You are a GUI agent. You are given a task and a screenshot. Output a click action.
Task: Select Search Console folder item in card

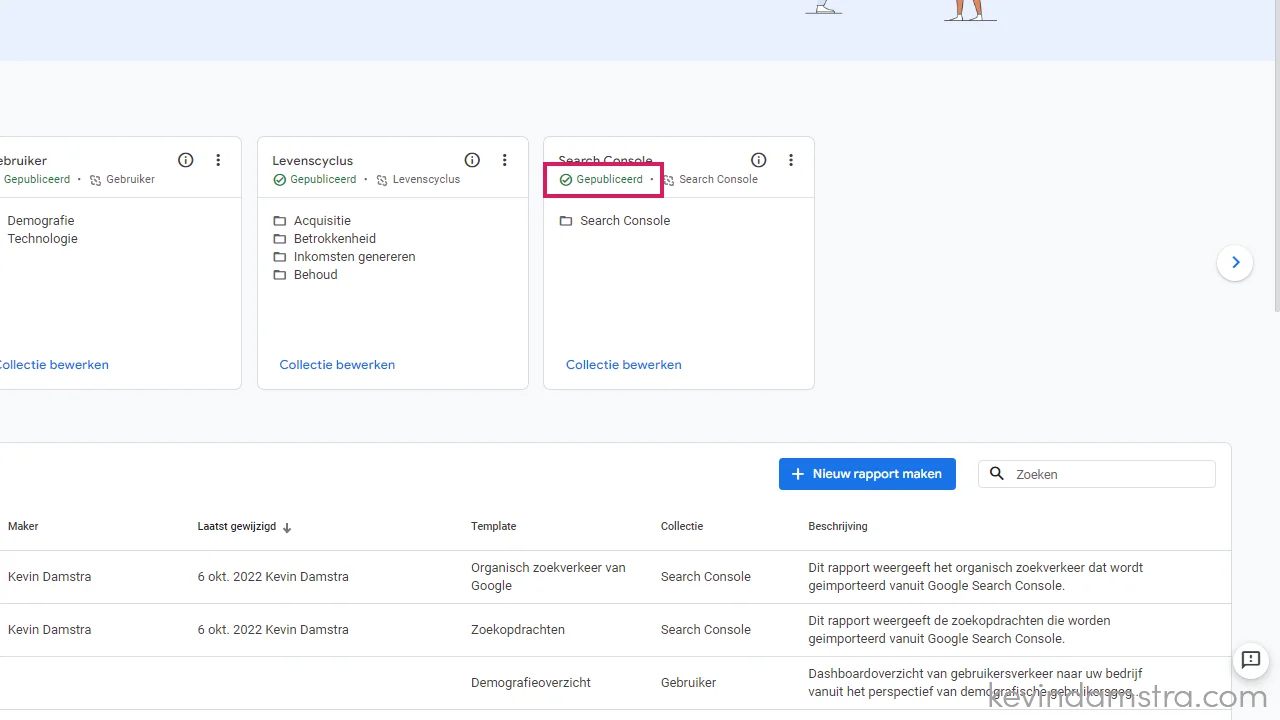(625, 221)
